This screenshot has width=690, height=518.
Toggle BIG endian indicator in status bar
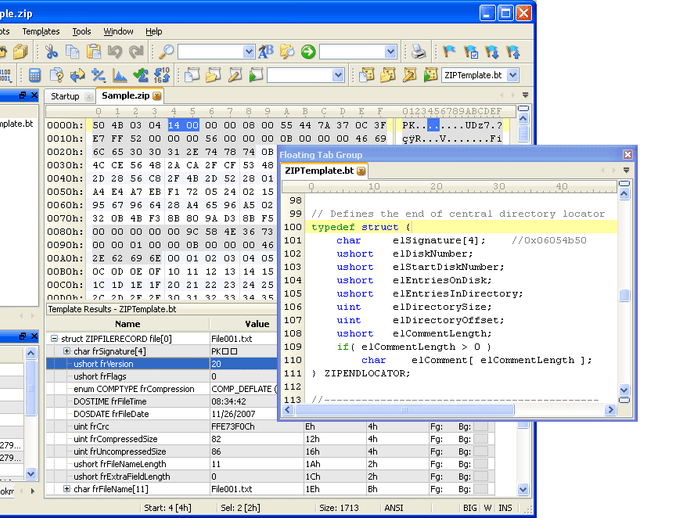click(470, 508)
